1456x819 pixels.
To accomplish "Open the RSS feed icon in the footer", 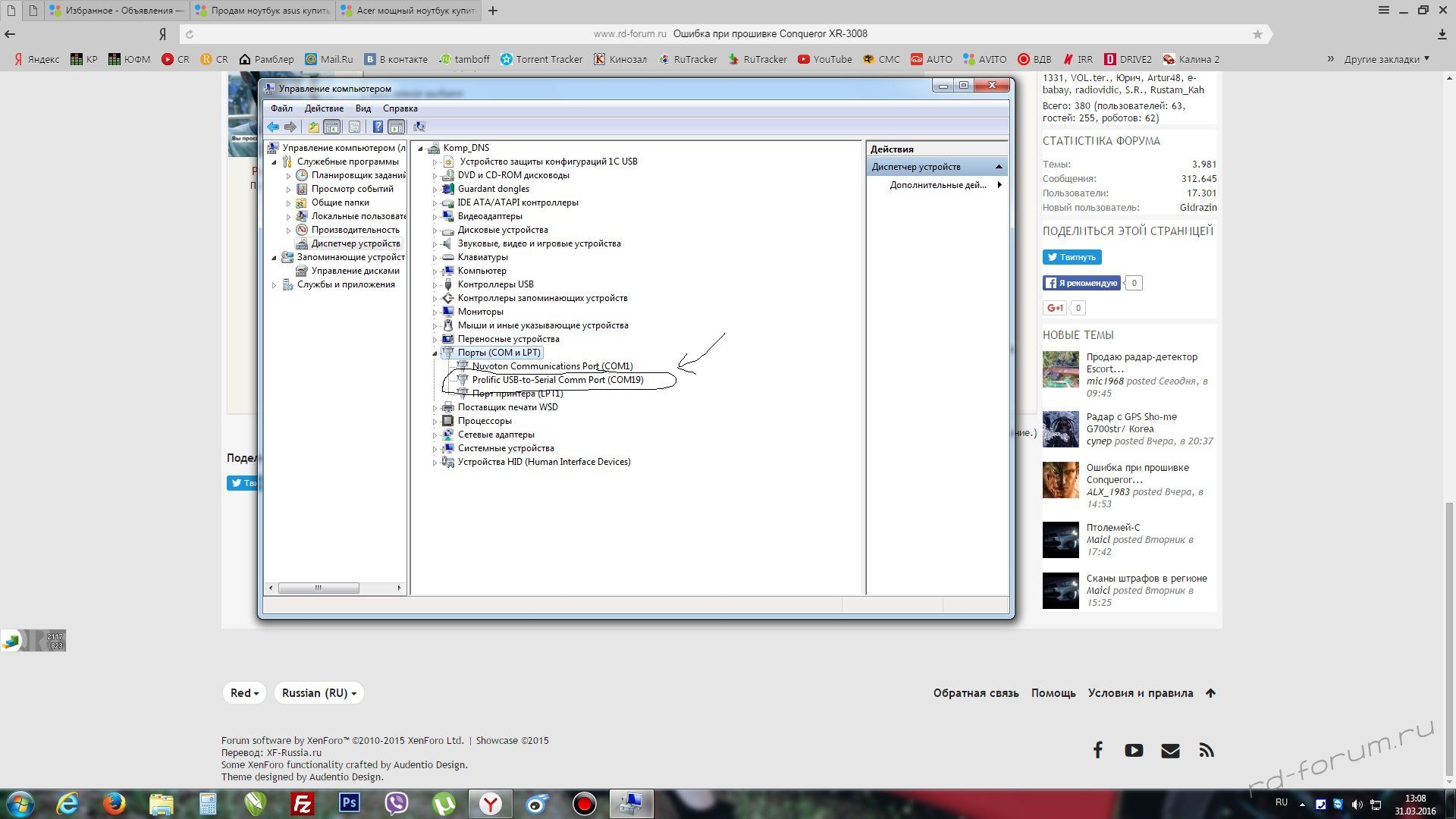I will (x=1207, y=751).
